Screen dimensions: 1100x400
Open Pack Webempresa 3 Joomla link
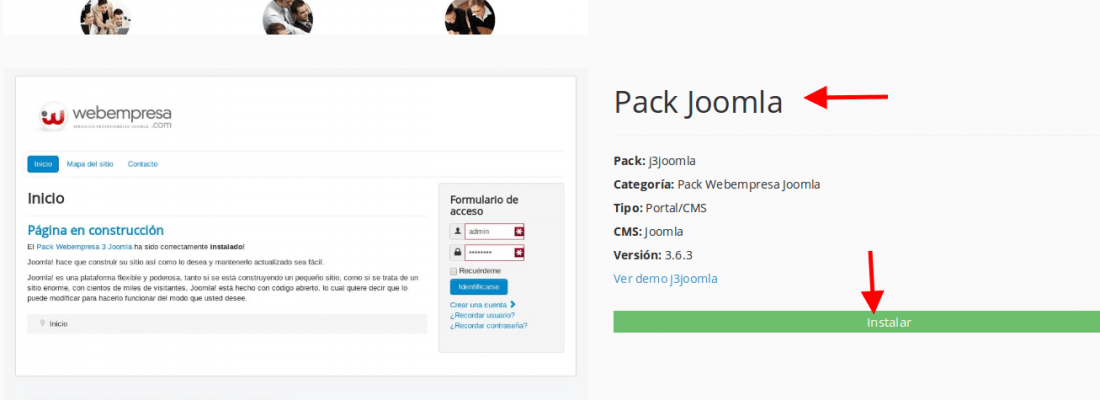pos(84,247)
